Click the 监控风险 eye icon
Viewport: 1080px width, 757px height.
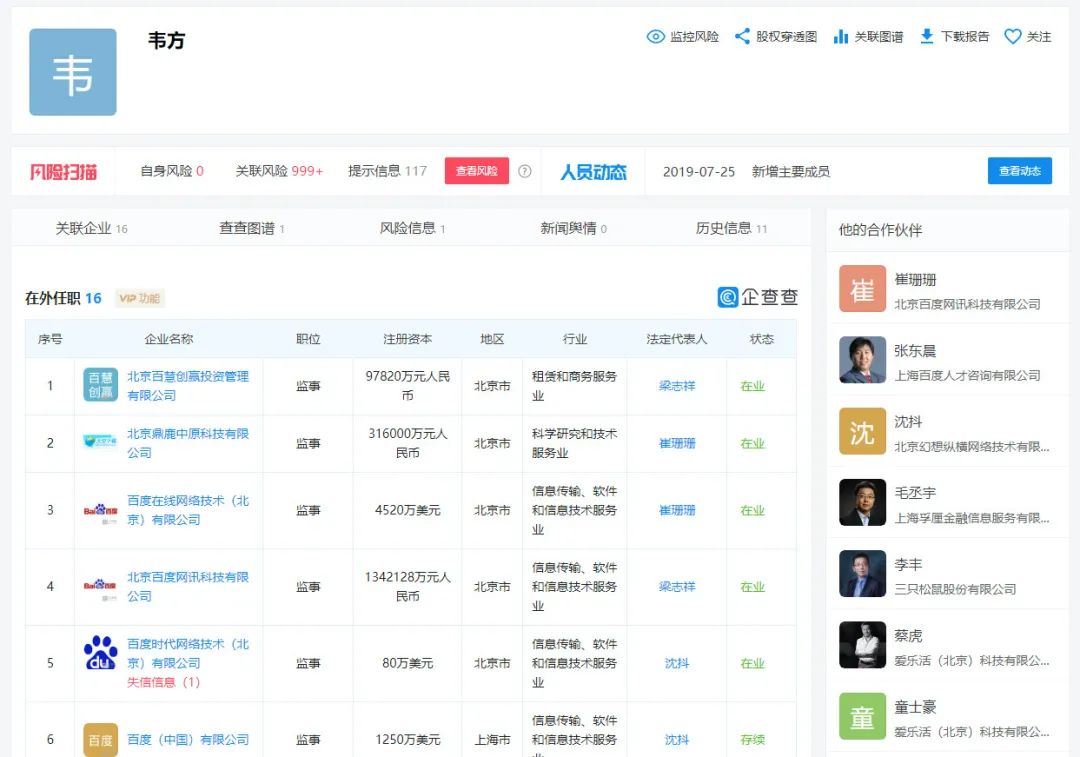coord(656,37)
